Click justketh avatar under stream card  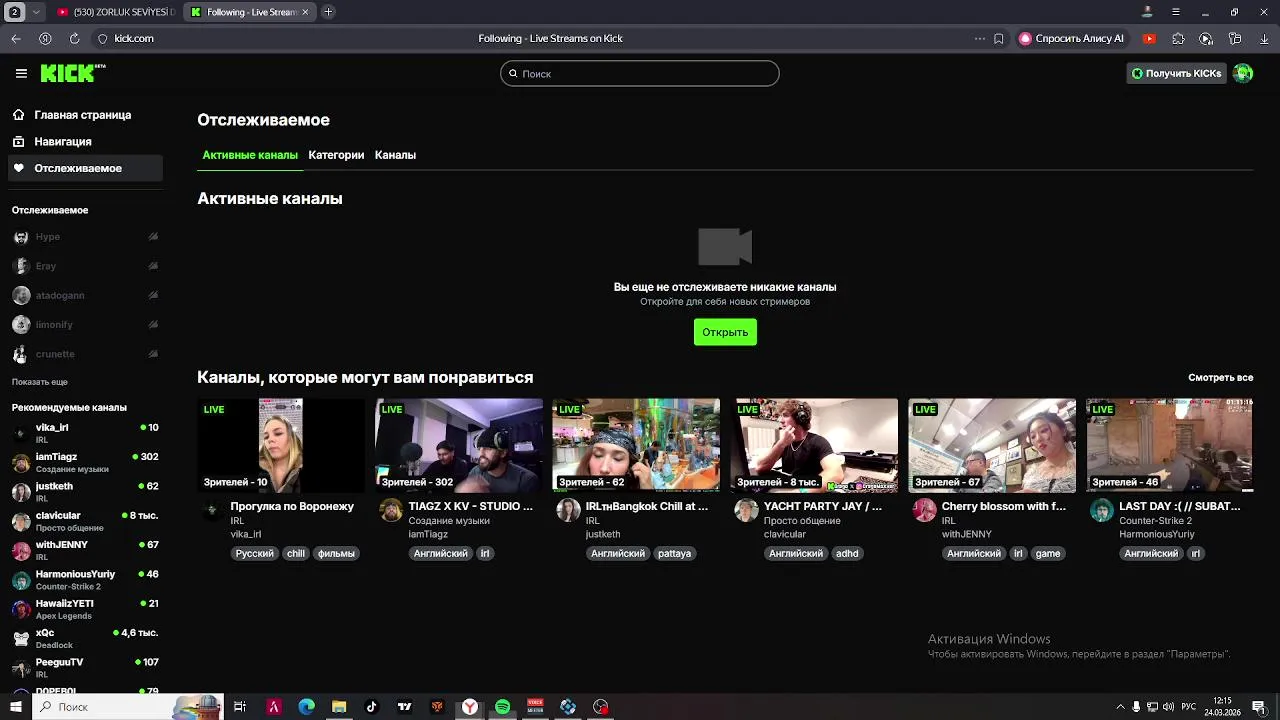569,510
